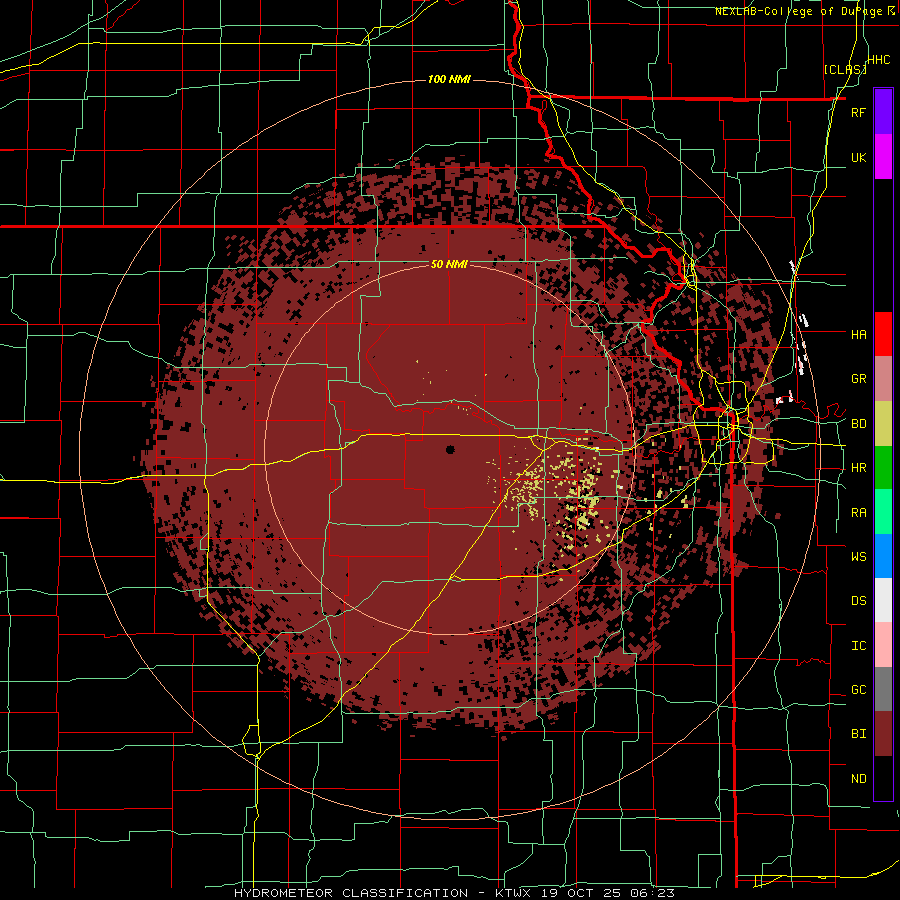Click the WS blue legend swatch
900x900 pixels.
pos(883,556)
